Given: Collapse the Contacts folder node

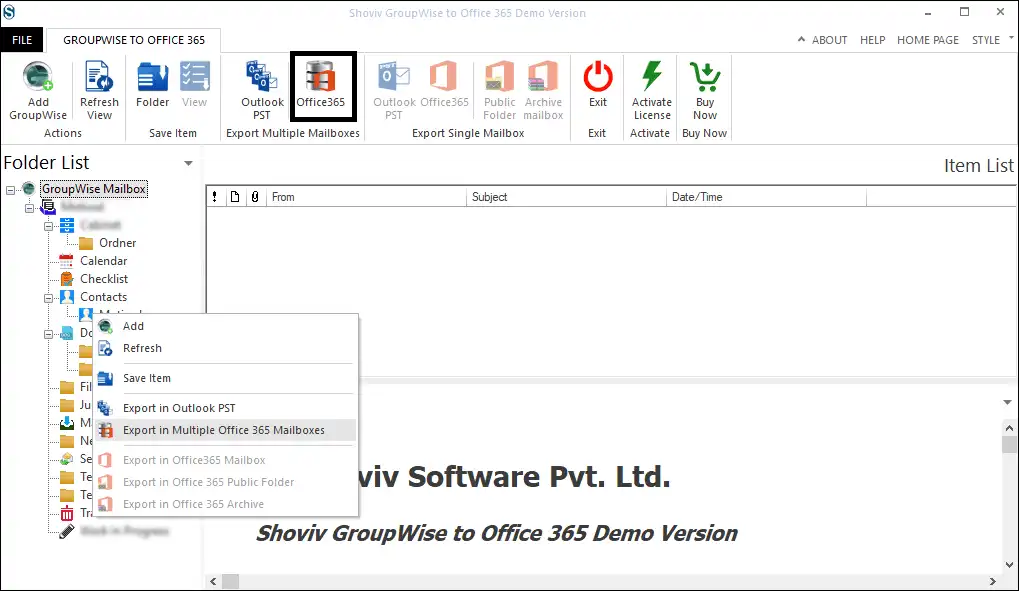Looking at the screenshot, I should pos(49,298).
